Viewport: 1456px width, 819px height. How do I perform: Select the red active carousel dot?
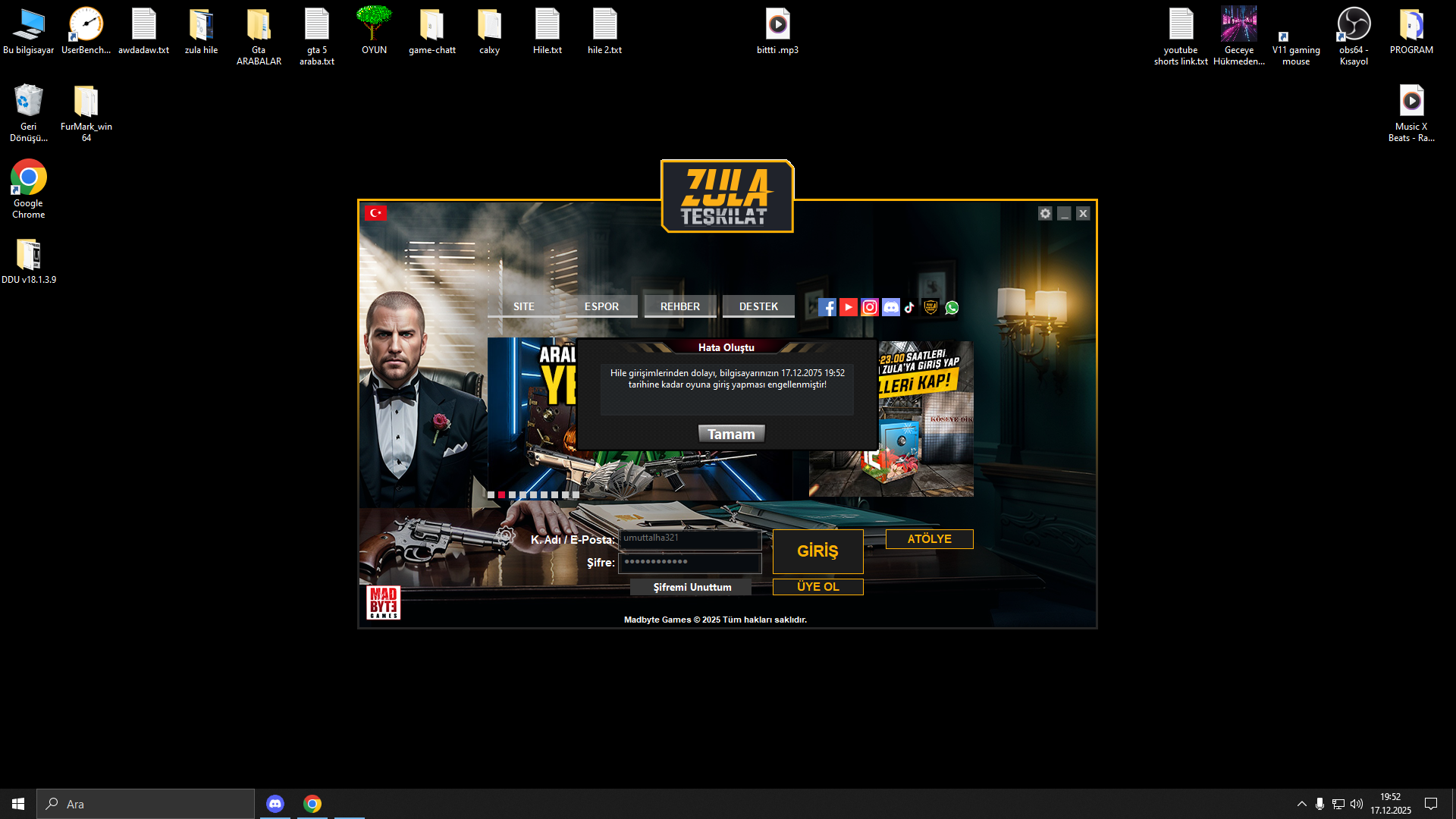(x=501, y=495)
